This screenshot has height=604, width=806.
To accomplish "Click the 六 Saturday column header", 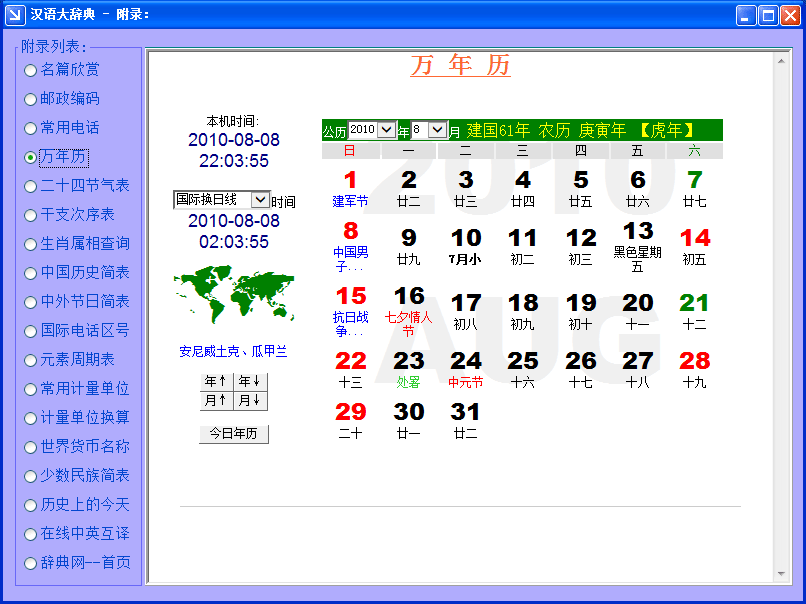I will 694,151.
